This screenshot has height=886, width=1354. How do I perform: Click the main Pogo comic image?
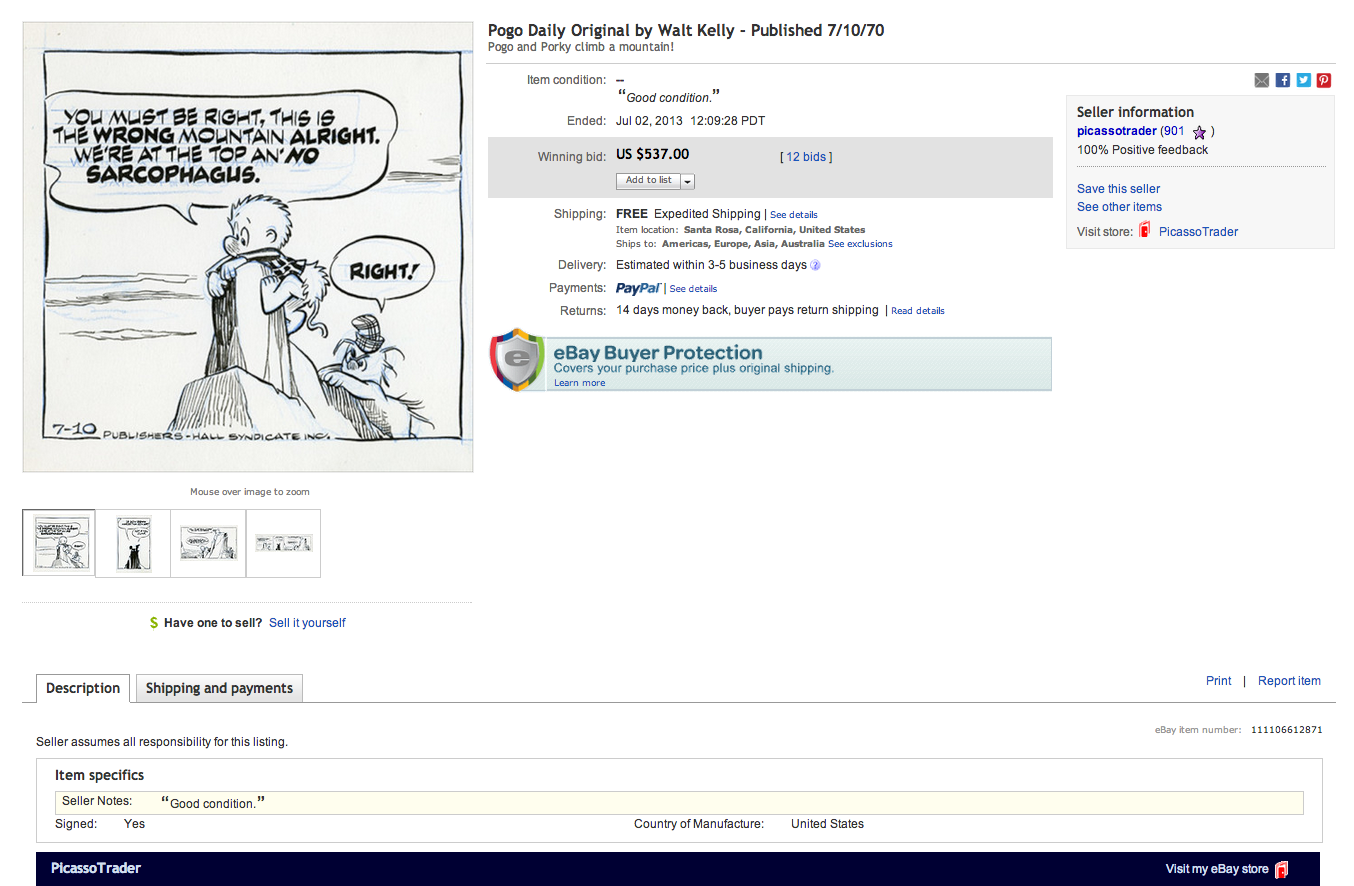(x=248, y=247)
